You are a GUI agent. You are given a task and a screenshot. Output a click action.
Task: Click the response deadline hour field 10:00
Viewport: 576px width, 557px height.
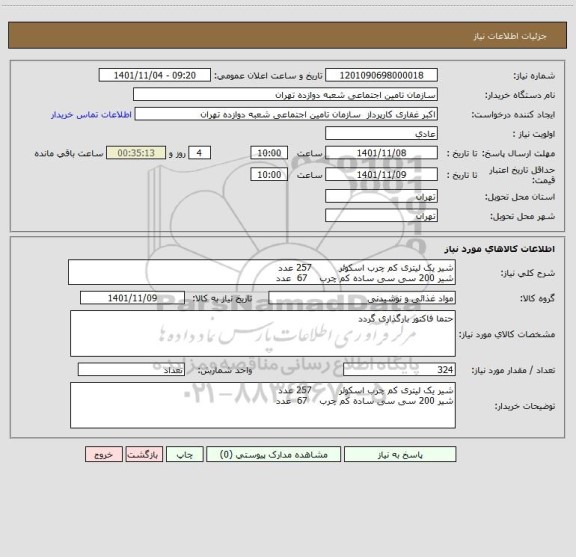269,153
